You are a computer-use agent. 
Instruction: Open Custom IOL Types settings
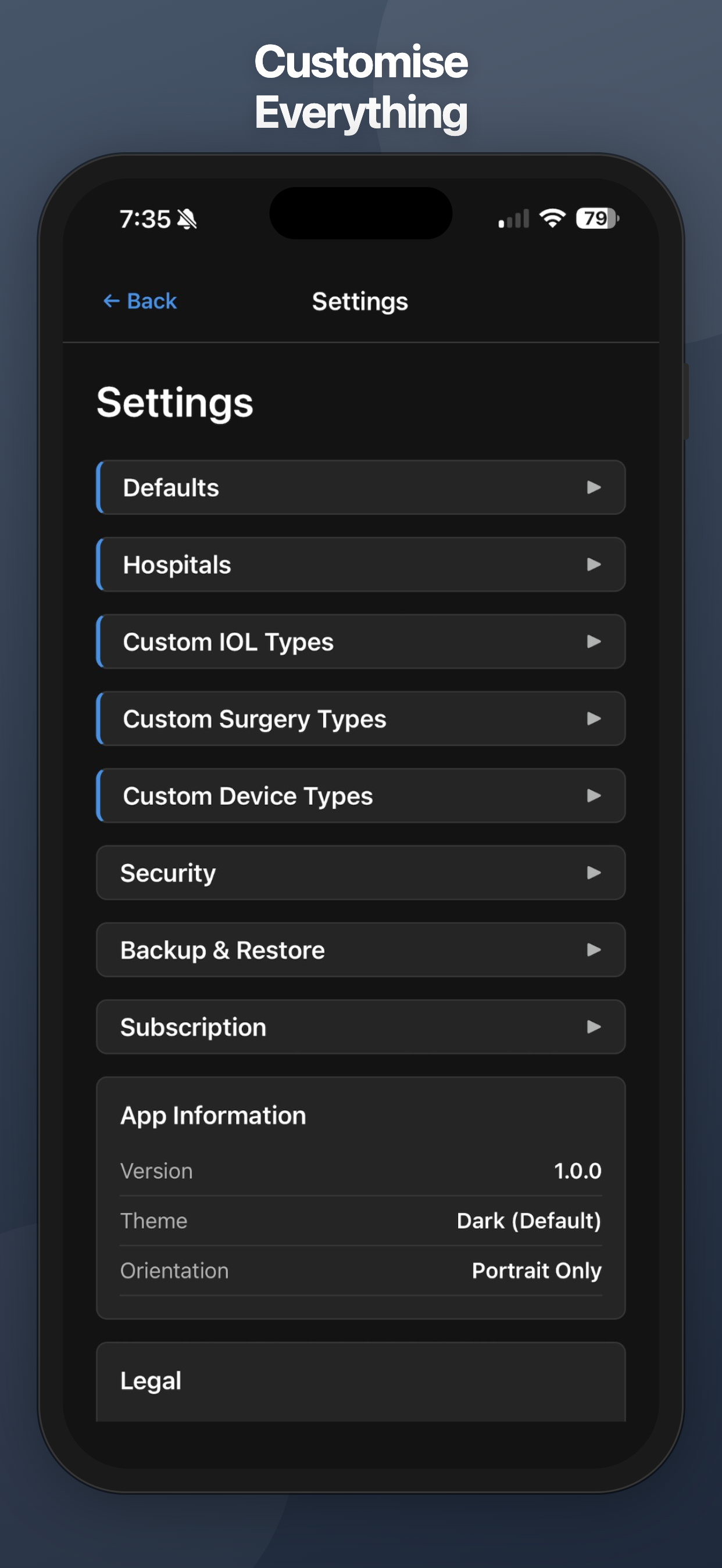[360, 641]
